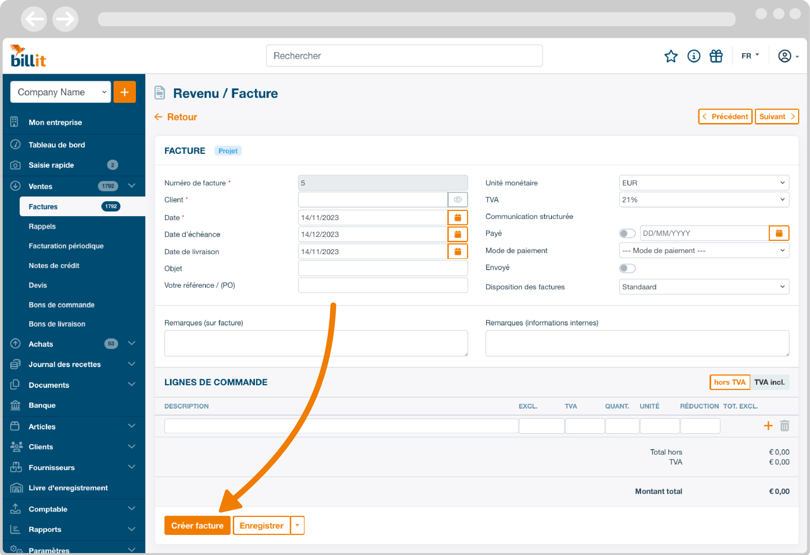
Task: Delete order line with trash icon
Action: pyautogui.click(x=785, y=426)
